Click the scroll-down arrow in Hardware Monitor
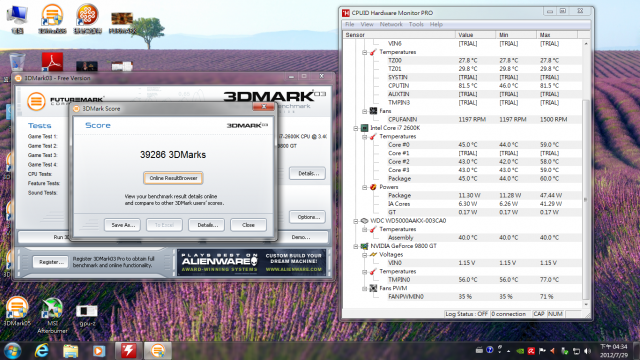Viewport: 640px width, 360px height. [x=586, y=305]
